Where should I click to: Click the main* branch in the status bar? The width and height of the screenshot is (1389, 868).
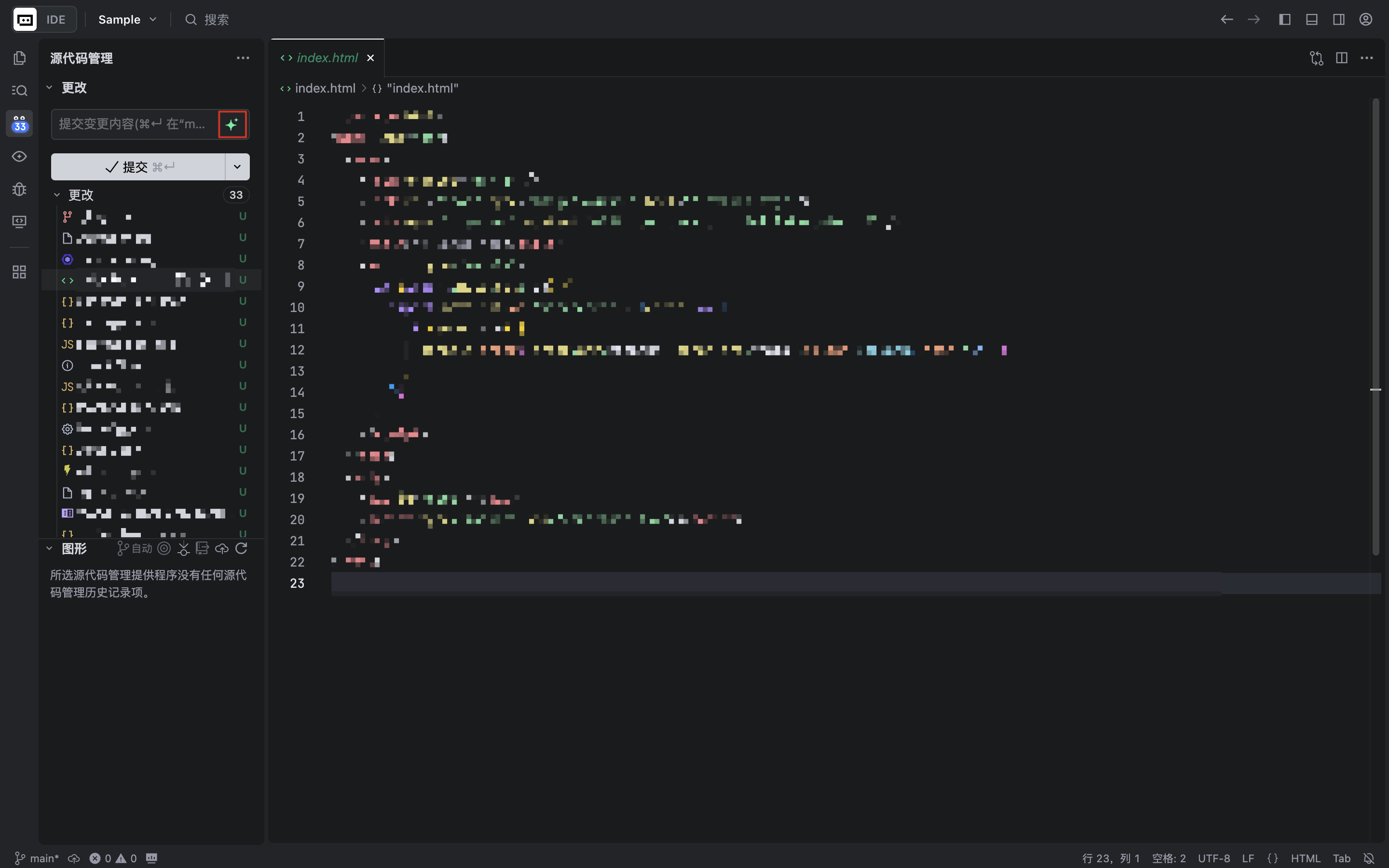(37, 858)
